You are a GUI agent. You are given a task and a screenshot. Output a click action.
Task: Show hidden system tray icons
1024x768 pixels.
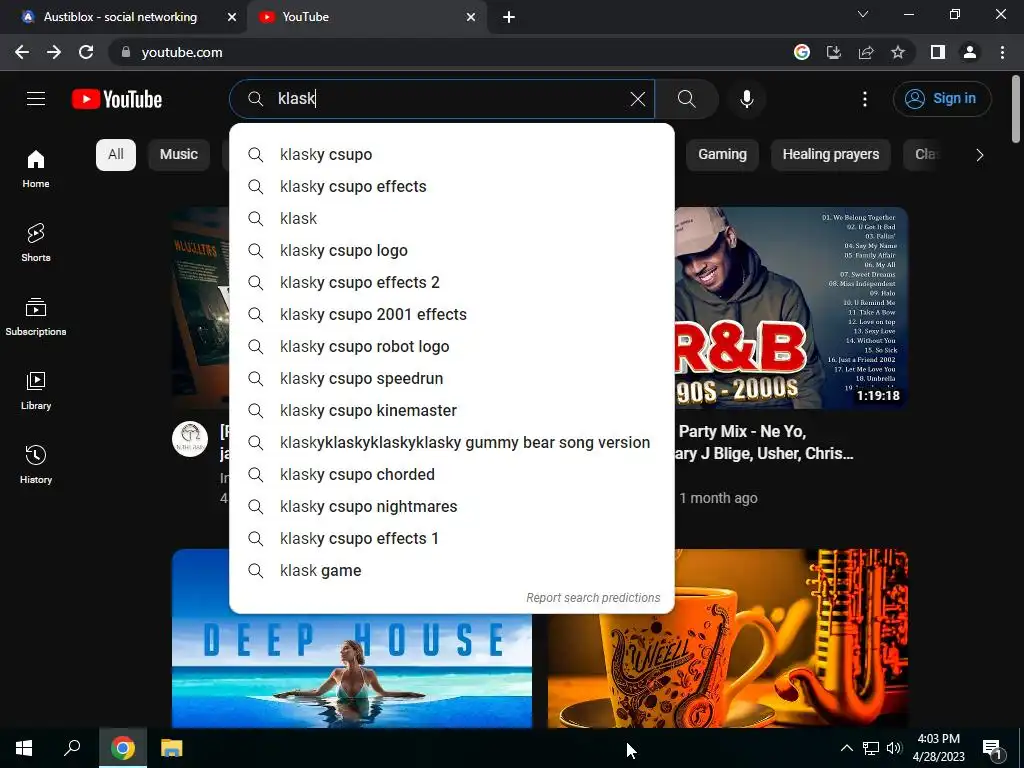click(x=846, y=748)
